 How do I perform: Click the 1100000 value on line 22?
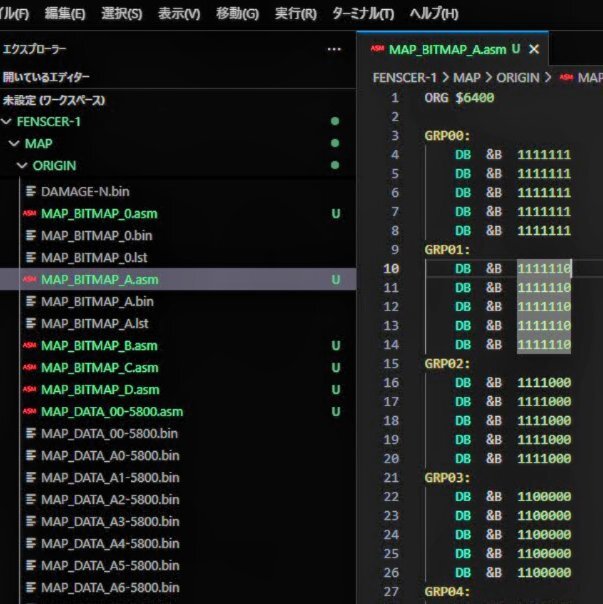544,497
